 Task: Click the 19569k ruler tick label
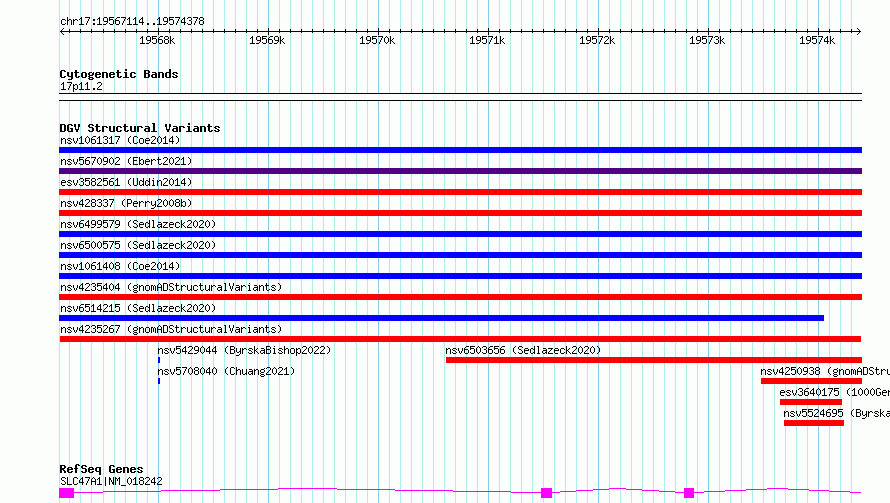pos(267,40)
